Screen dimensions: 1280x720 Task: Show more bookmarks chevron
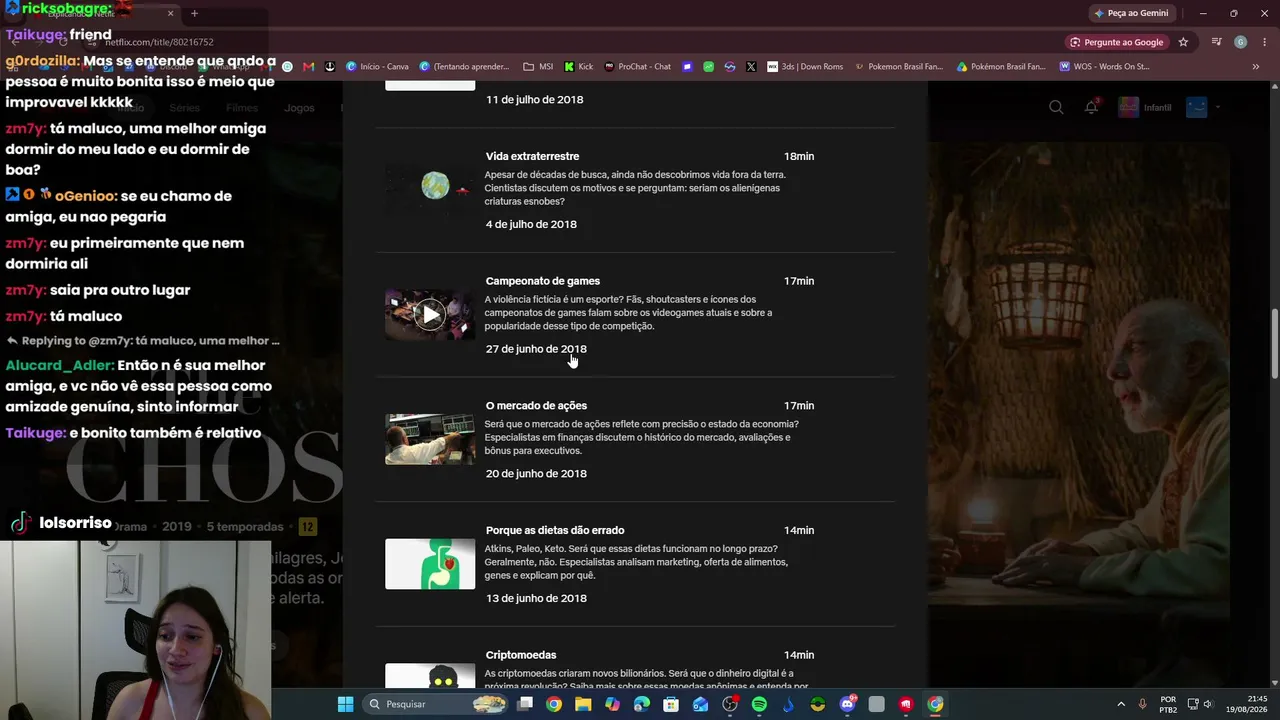pyautogui.click(x=1256, y=67)
